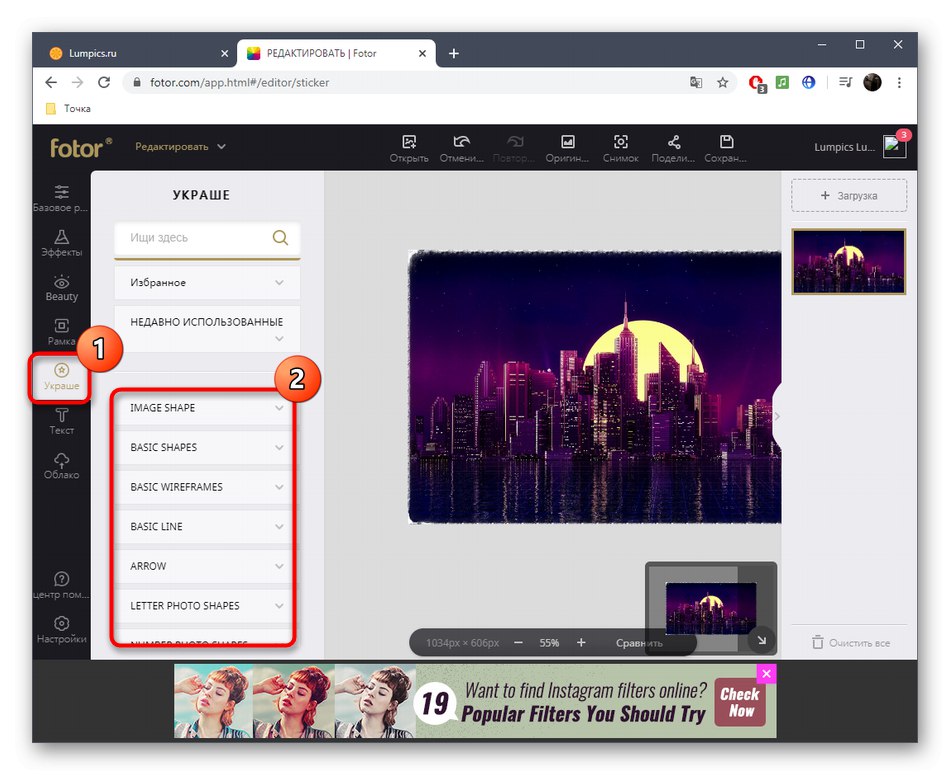Expand LETTER PHOTO SHAPES category
This screenshot has height=775, width=950.
click(207, 606)
